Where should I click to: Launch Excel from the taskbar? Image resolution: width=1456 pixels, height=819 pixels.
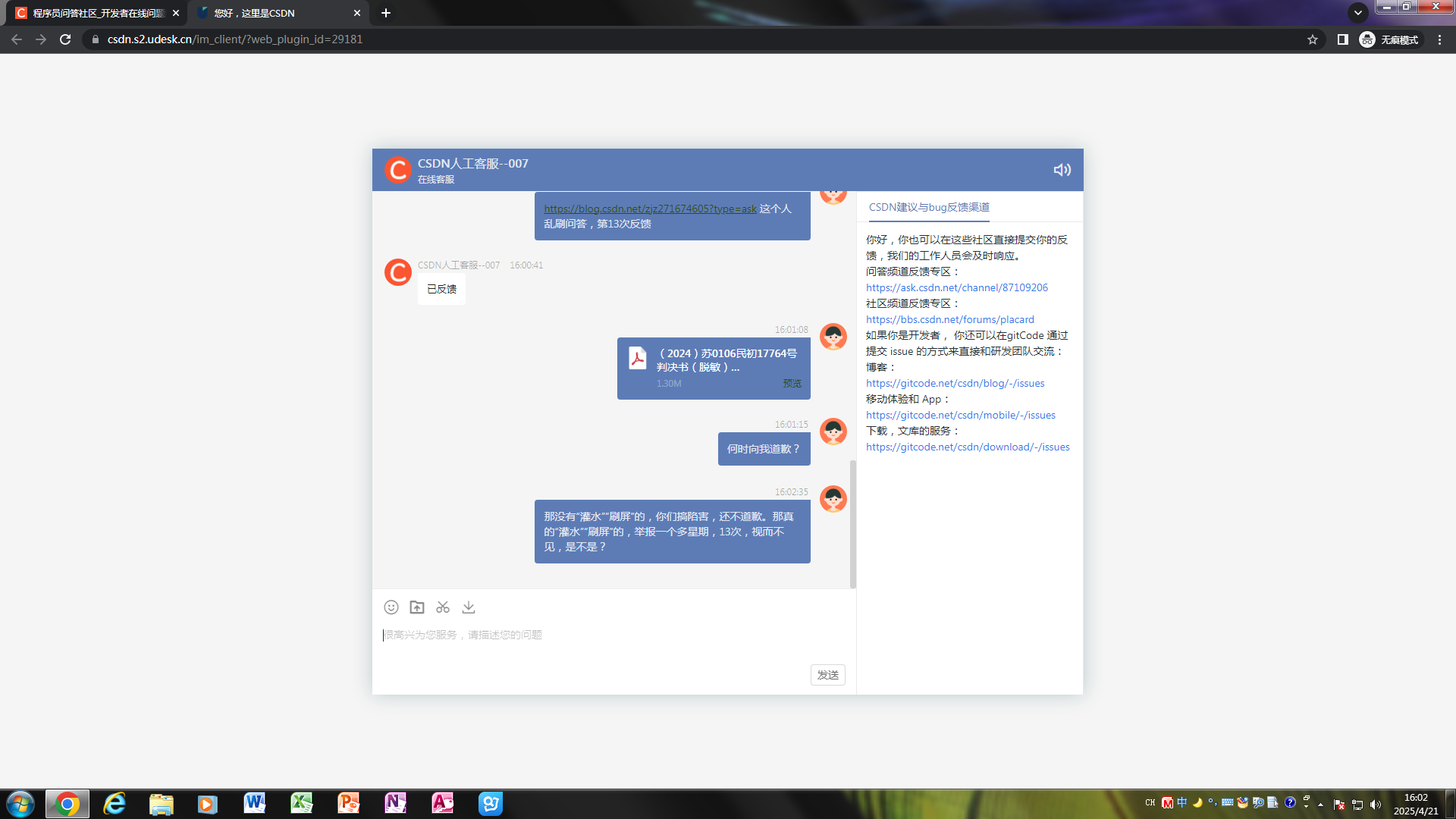(302, 804)
